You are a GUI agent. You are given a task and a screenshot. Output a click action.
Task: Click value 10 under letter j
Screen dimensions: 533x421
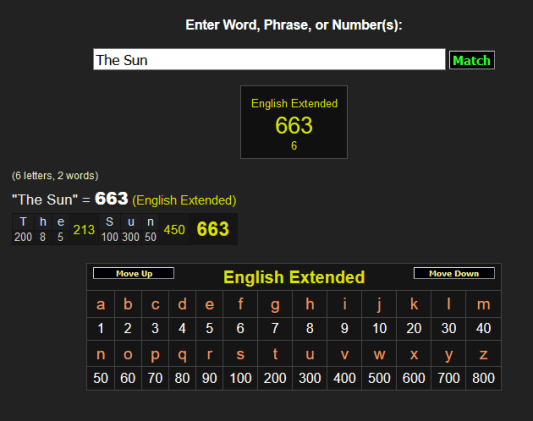[379, 329]
